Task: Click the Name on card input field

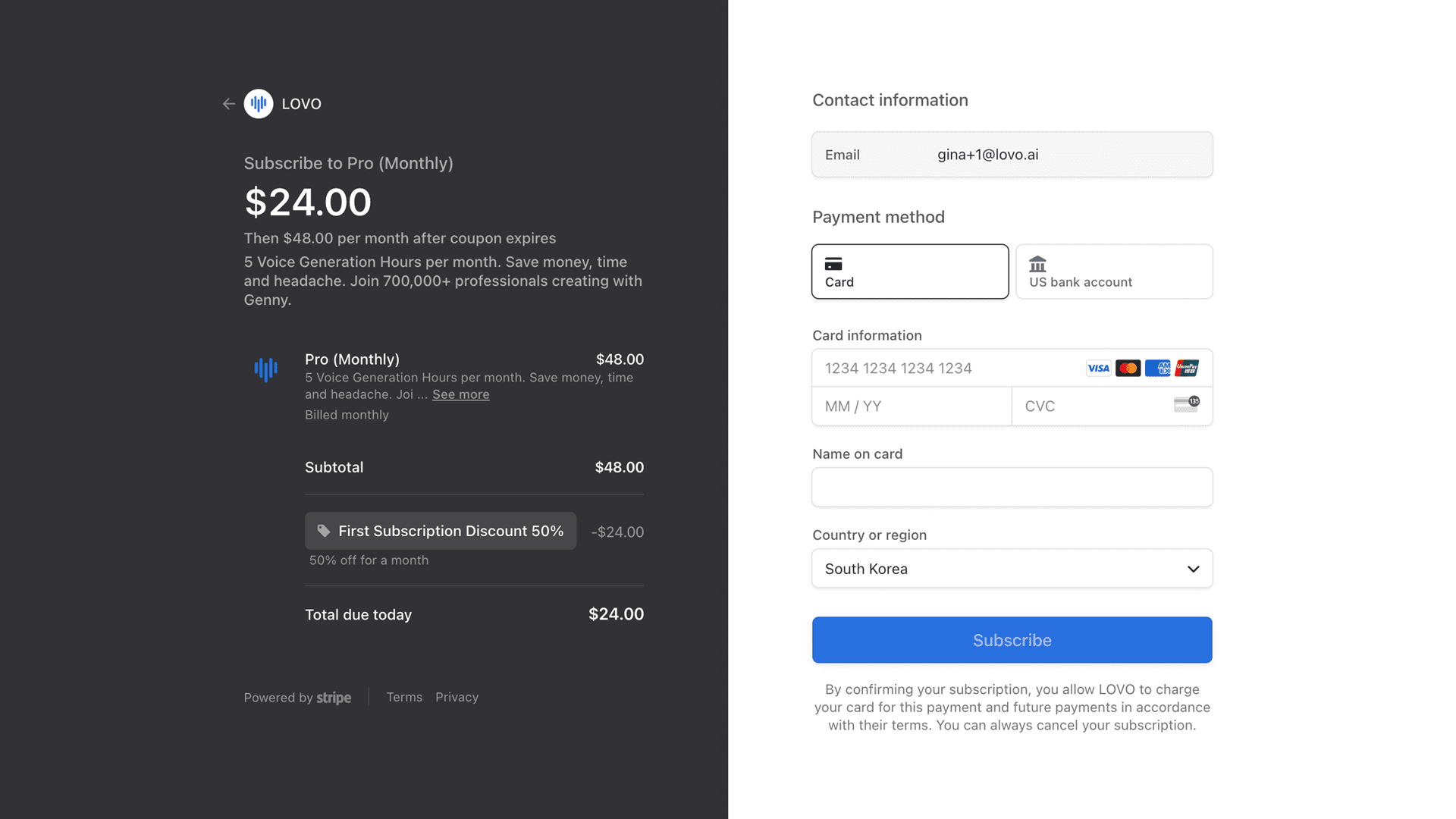Action: [1012, 487]
